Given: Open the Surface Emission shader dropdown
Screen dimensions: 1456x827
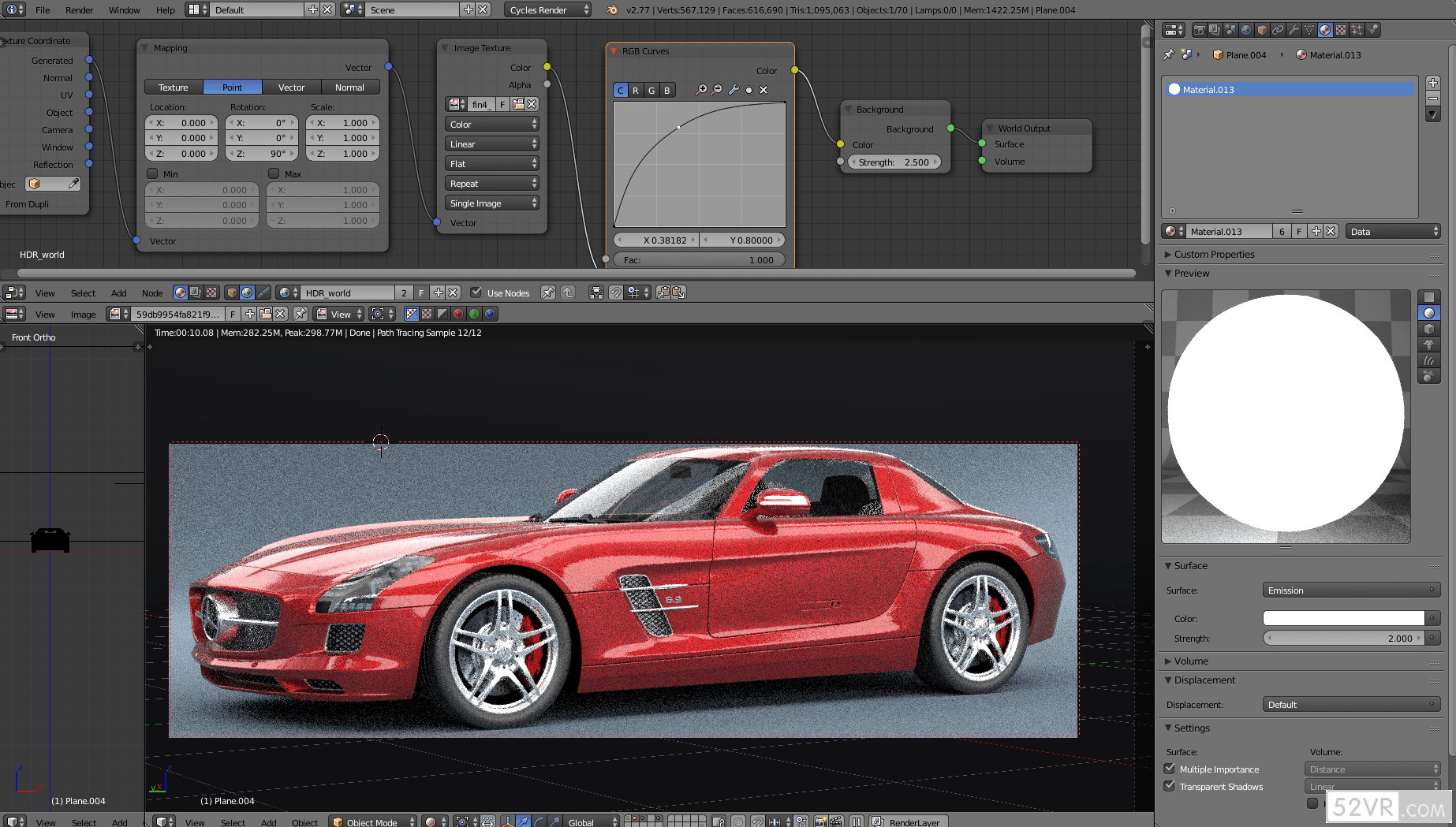Looking at the screenshot, I should coord(1351,590).
